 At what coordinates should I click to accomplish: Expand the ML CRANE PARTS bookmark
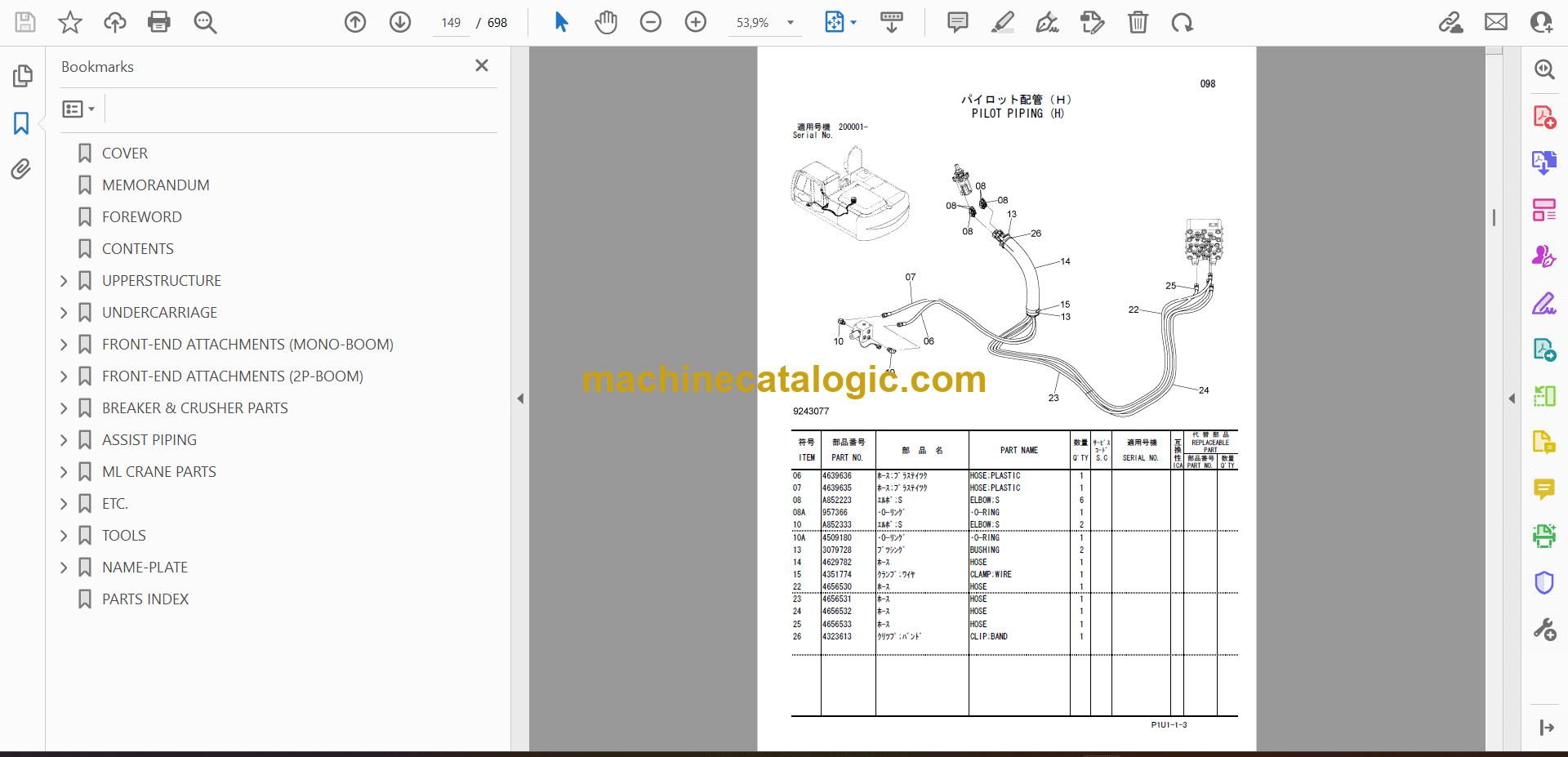64,472
